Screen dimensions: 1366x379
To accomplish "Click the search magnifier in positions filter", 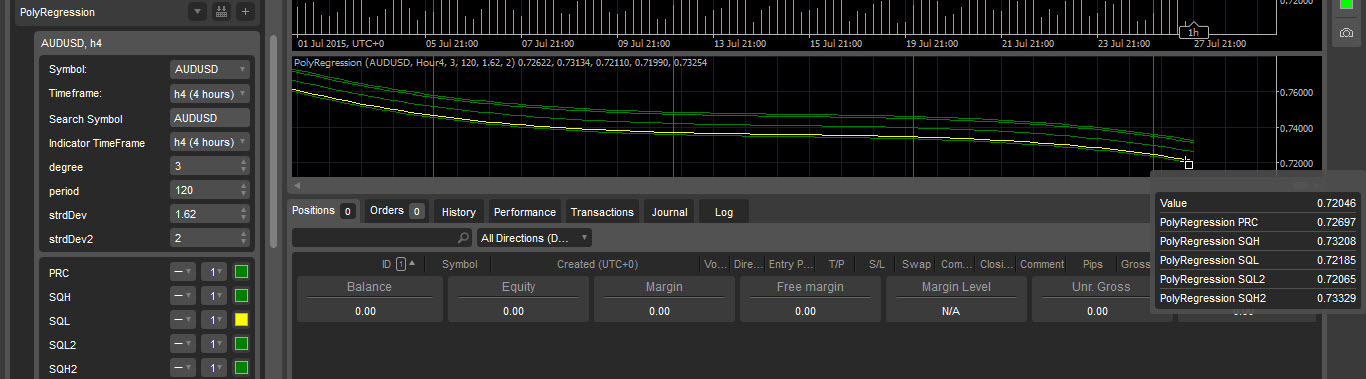I will pos(463,239).
